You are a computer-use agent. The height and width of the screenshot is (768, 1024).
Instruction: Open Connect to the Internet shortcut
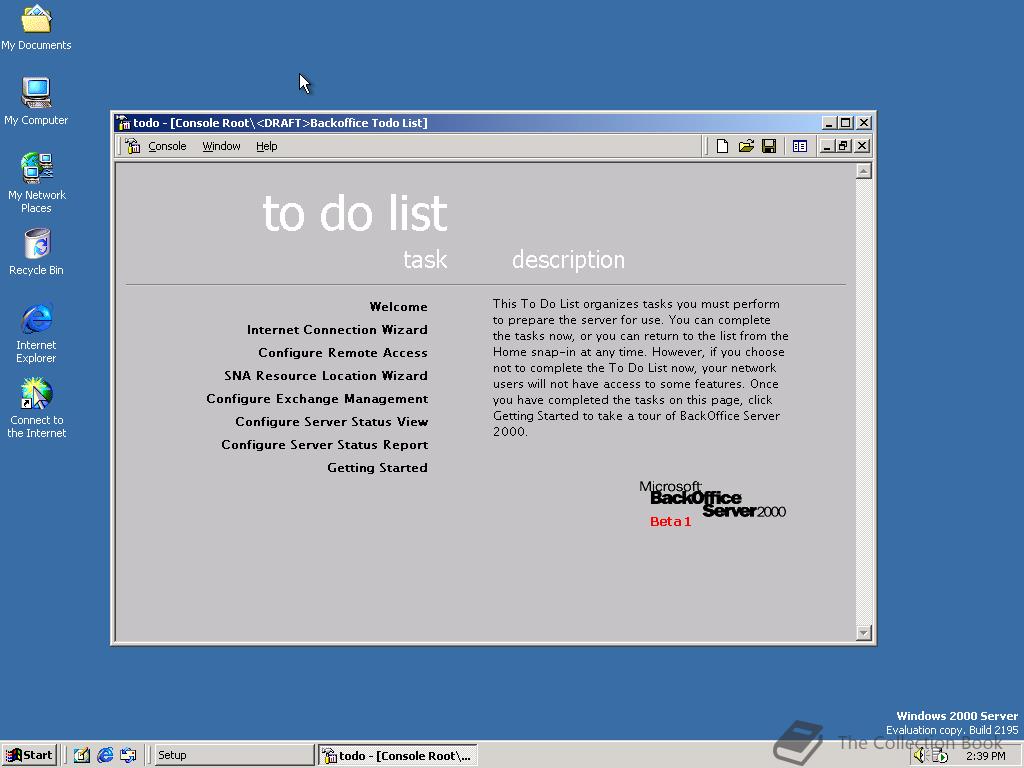pyautogui.click(x=36, y=408)
